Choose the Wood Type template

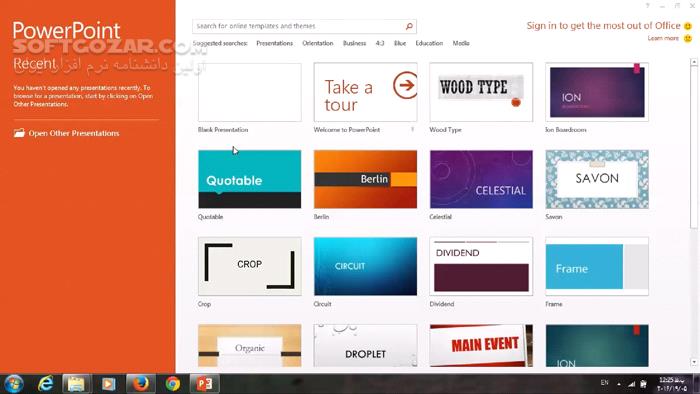[481, 92]
